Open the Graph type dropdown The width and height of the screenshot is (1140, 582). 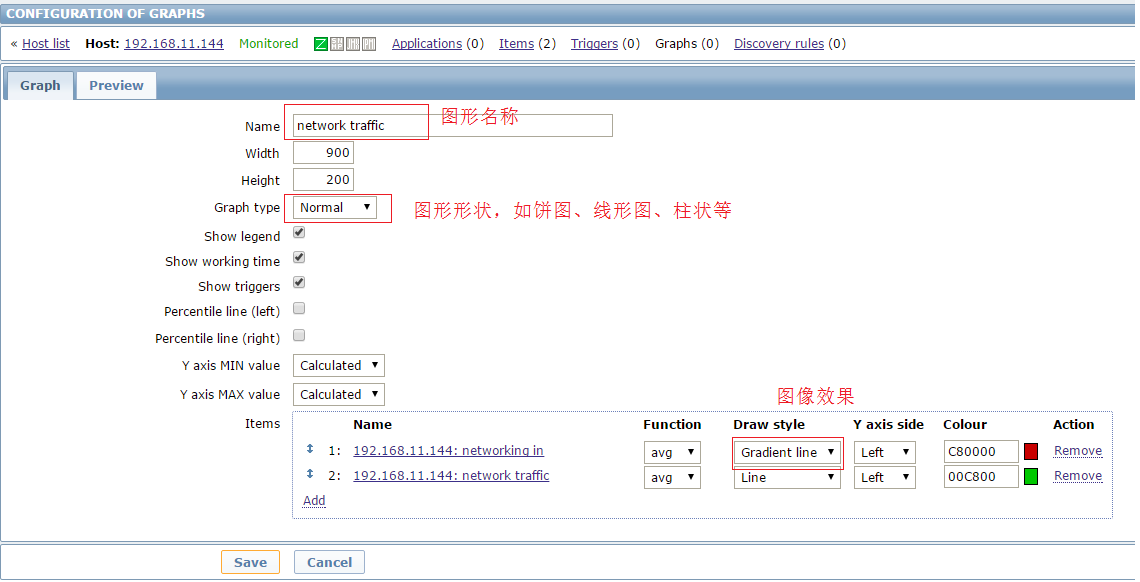334,208
